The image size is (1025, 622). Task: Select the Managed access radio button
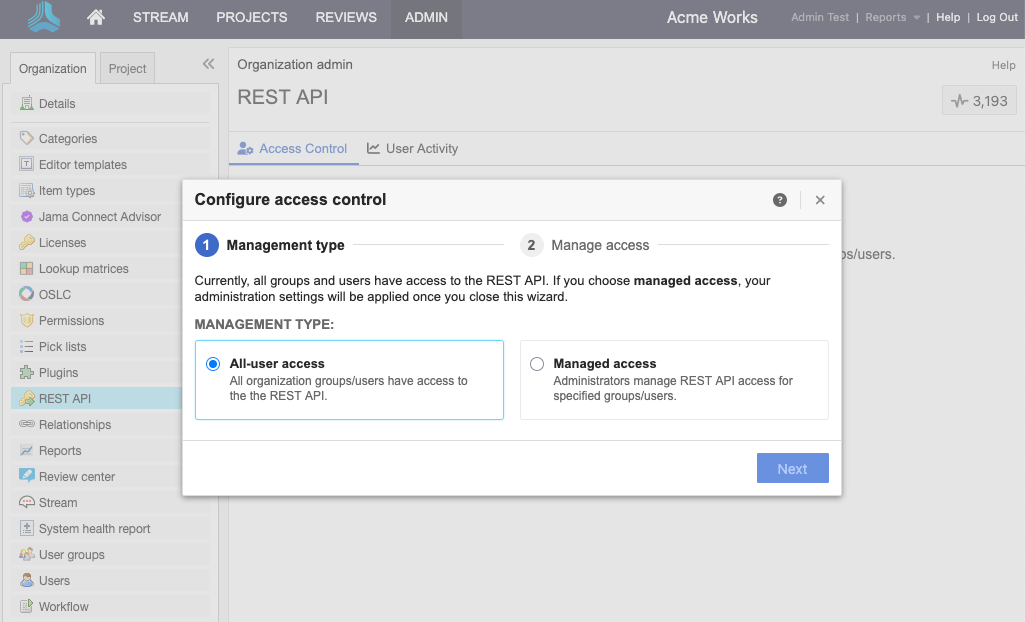click(537, 364)
